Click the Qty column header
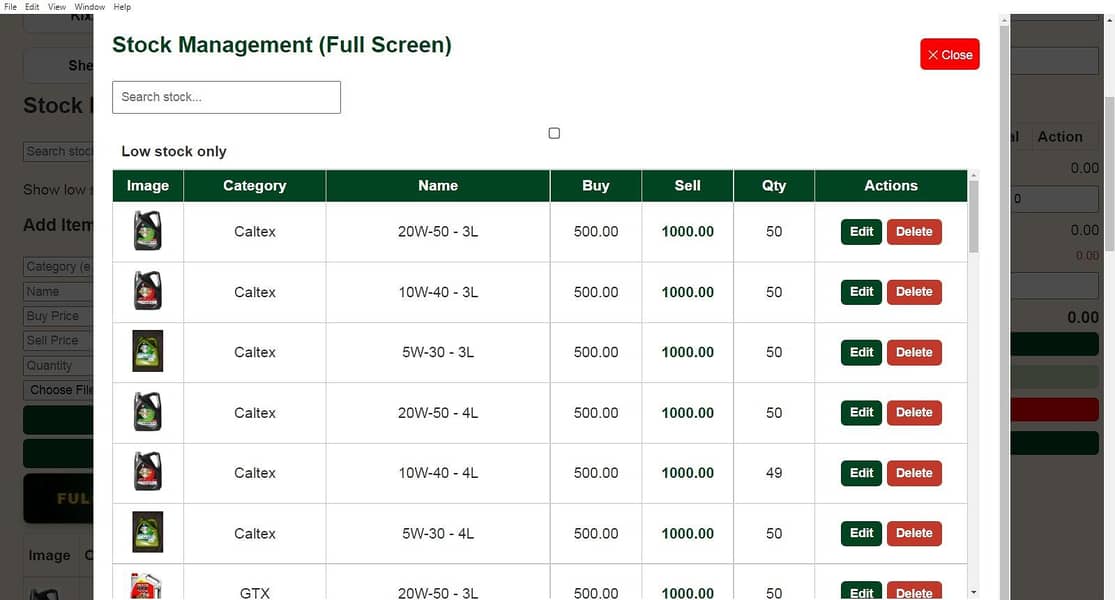Image resolution: width=1115 pixels, height=600 pixels. pos(774,186)
